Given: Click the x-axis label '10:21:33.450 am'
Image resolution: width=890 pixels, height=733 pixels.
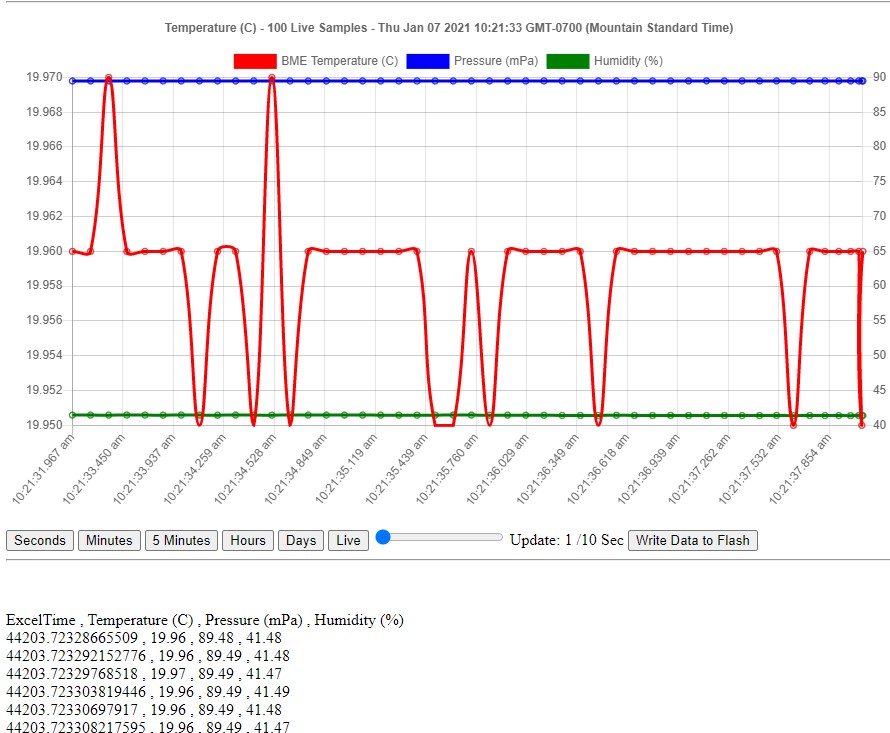Looking at the screenshot, I should pyautogui.click(x=94, y=469).
